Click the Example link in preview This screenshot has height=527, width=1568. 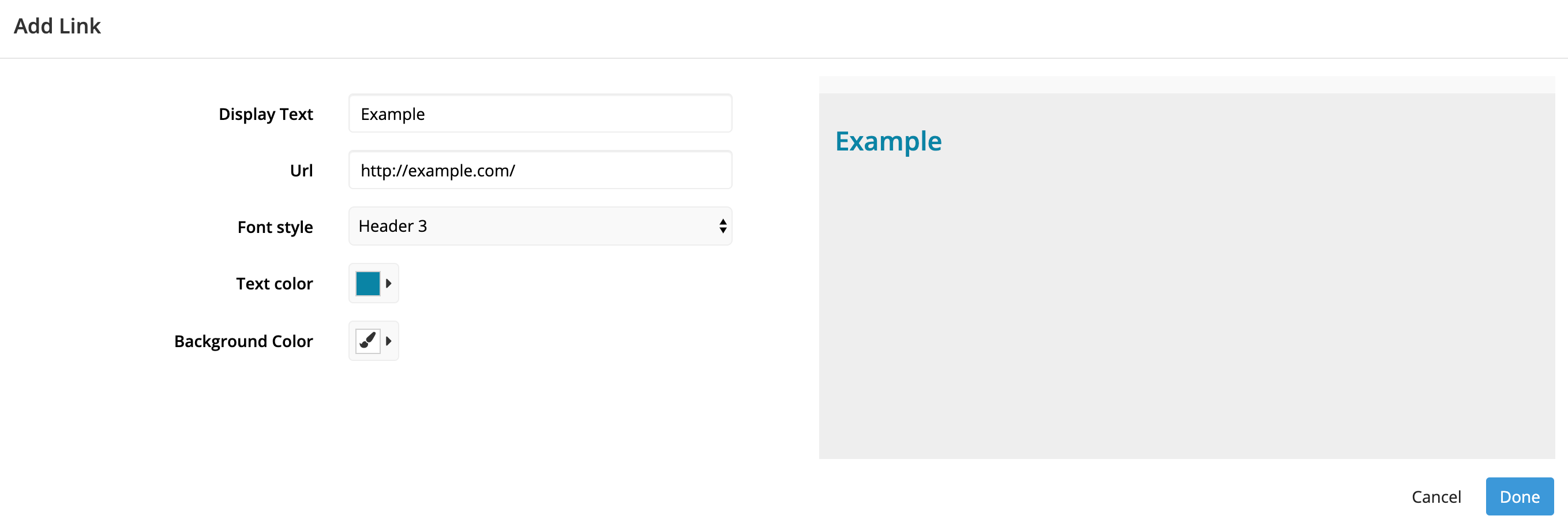tap(888, 142)
